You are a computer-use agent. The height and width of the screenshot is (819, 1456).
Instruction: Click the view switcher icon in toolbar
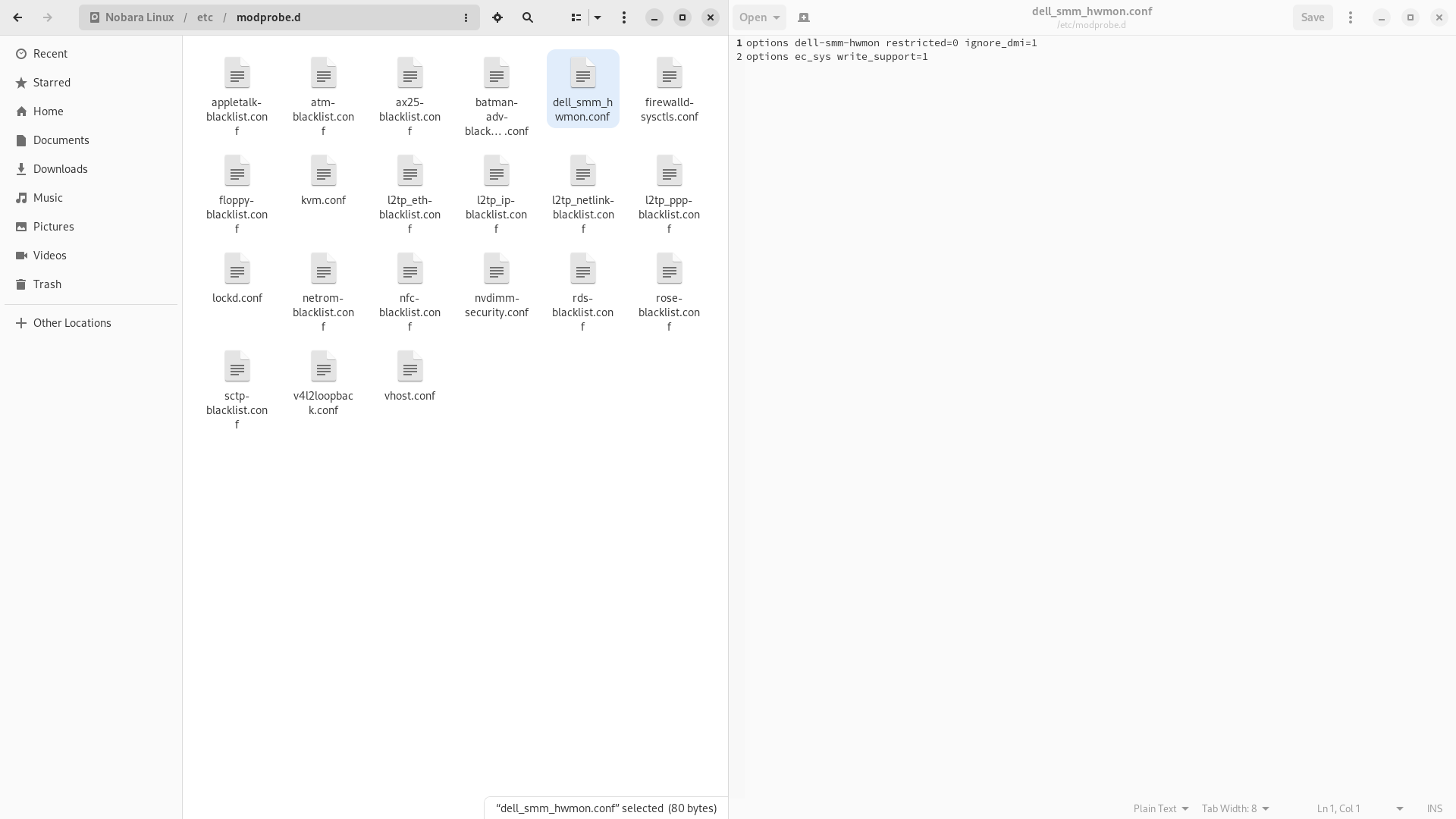pos(576,17)
